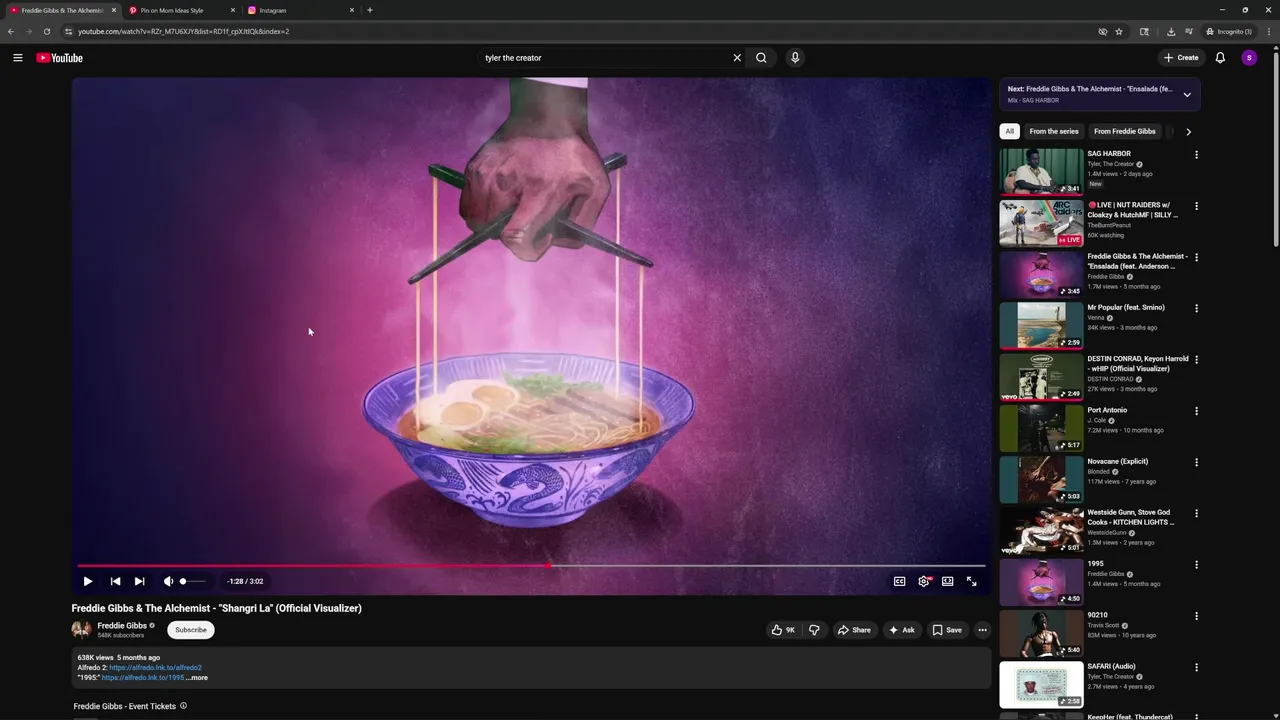Open options for 90210 video
The height and width of the screenshot is (720, 1280).
(1196, 616)
